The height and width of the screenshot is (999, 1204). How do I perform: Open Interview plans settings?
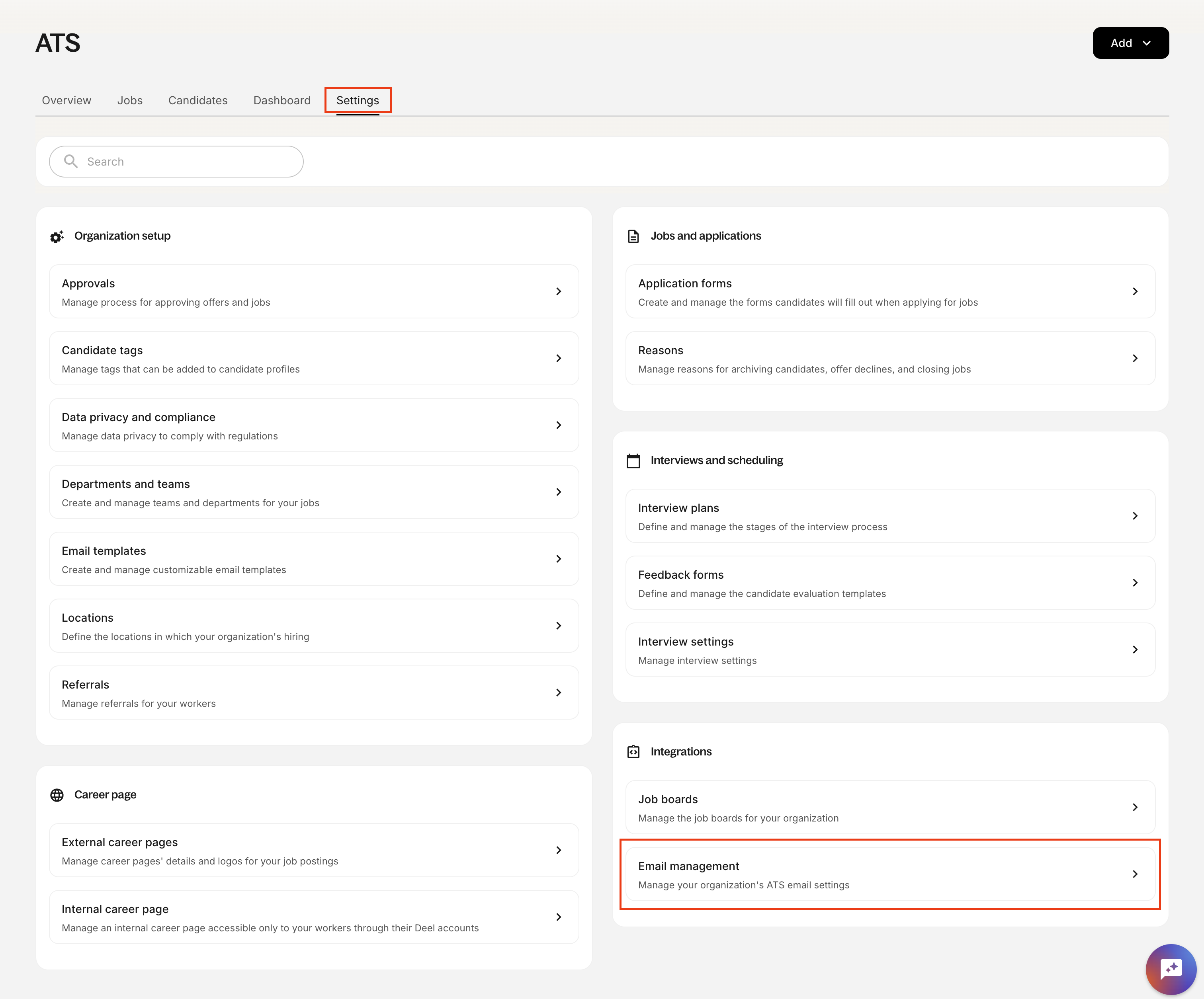(889, 516)
